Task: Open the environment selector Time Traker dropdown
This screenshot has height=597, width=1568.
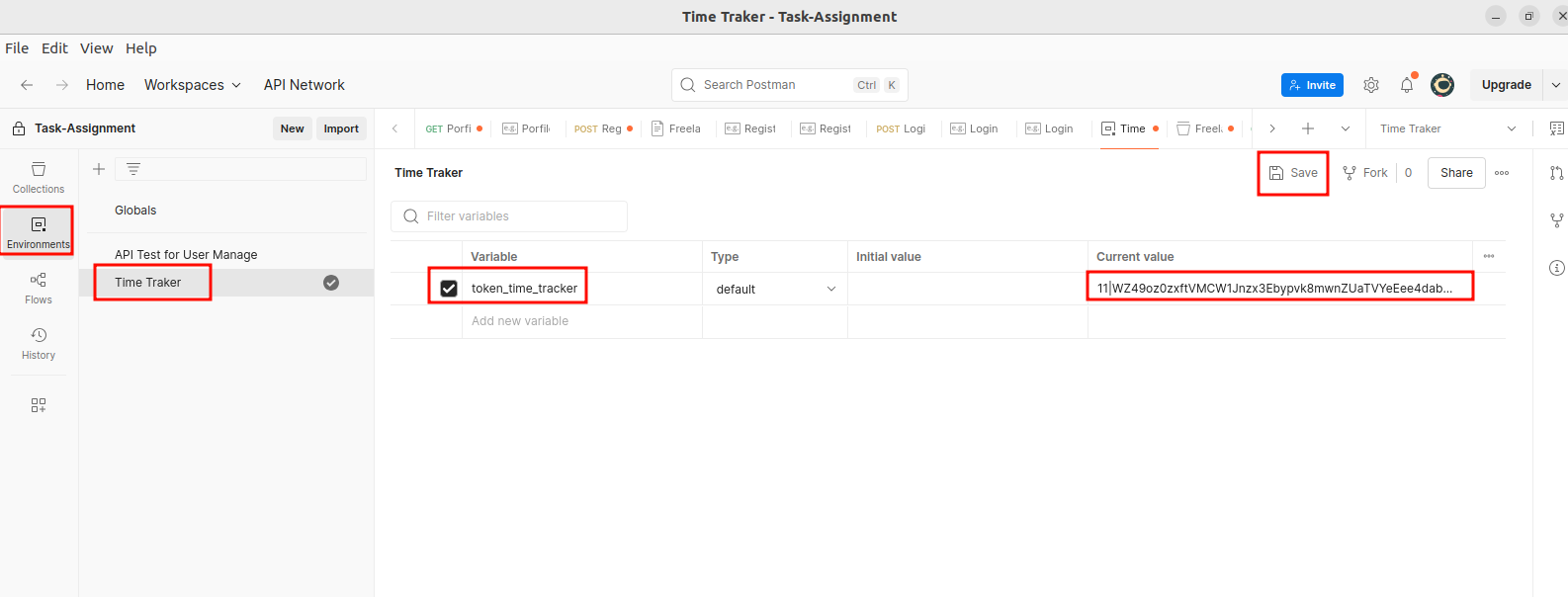Action: click(x=1447, y=128)
